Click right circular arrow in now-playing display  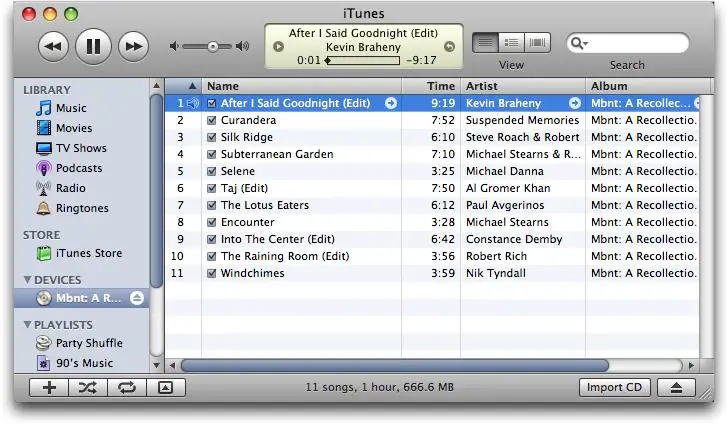click(x=449, y=46)
